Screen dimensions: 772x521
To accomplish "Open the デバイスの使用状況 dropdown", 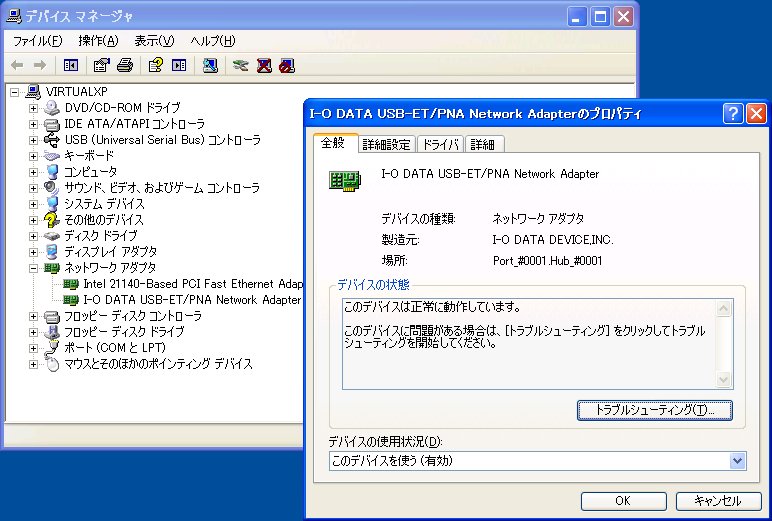I will (x=737, y=461).
